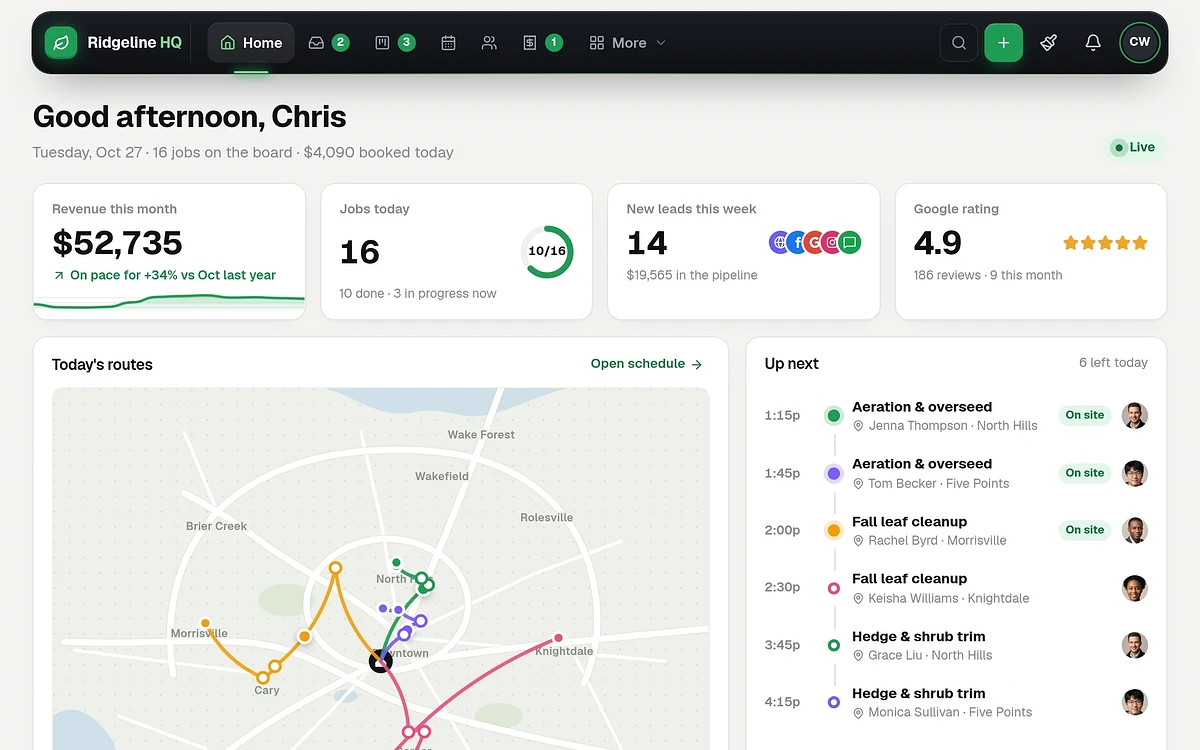Click crew avatar on Keisha Williams row
Viewport: 1200px width, 750px height.
(x=1134, y=588)
